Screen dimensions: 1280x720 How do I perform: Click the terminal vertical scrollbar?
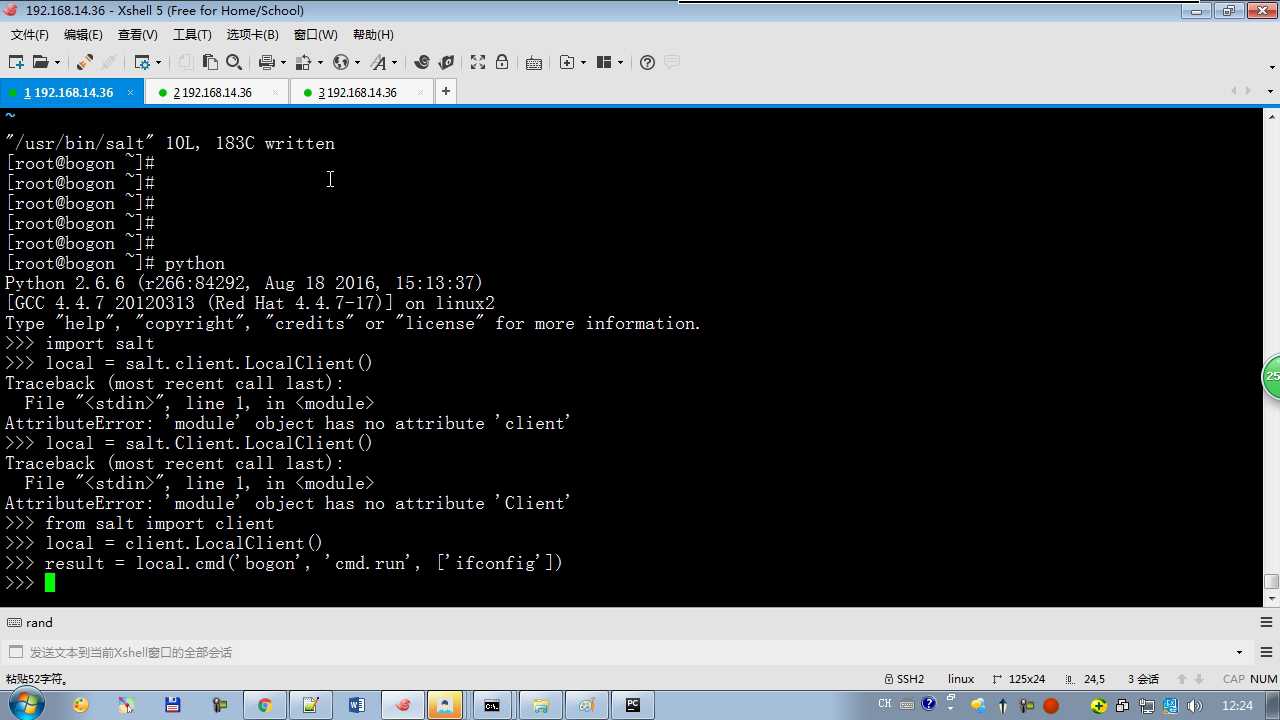coord(1271,356)
